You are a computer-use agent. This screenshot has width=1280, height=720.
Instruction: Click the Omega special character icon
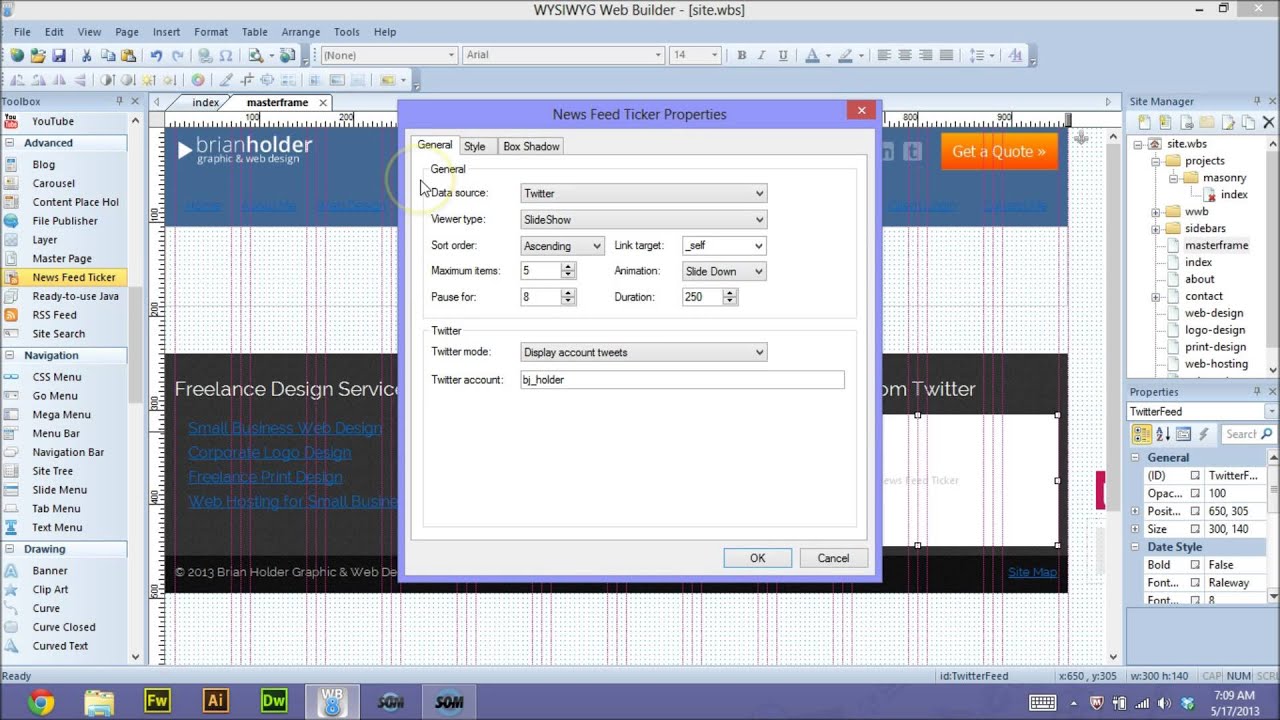click(x=226, y=56)
